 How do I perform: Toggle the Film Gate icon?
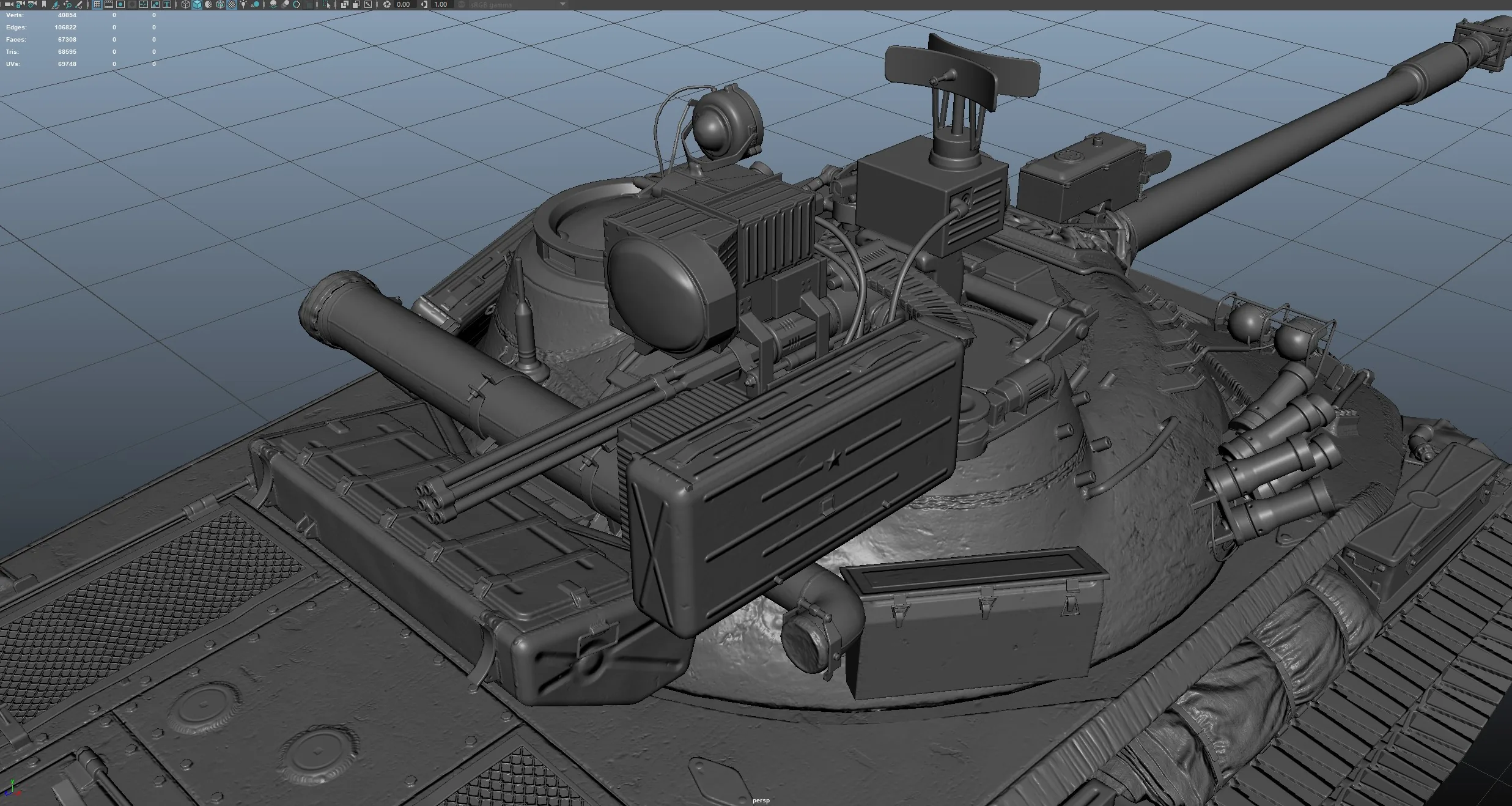click(108, 4)
